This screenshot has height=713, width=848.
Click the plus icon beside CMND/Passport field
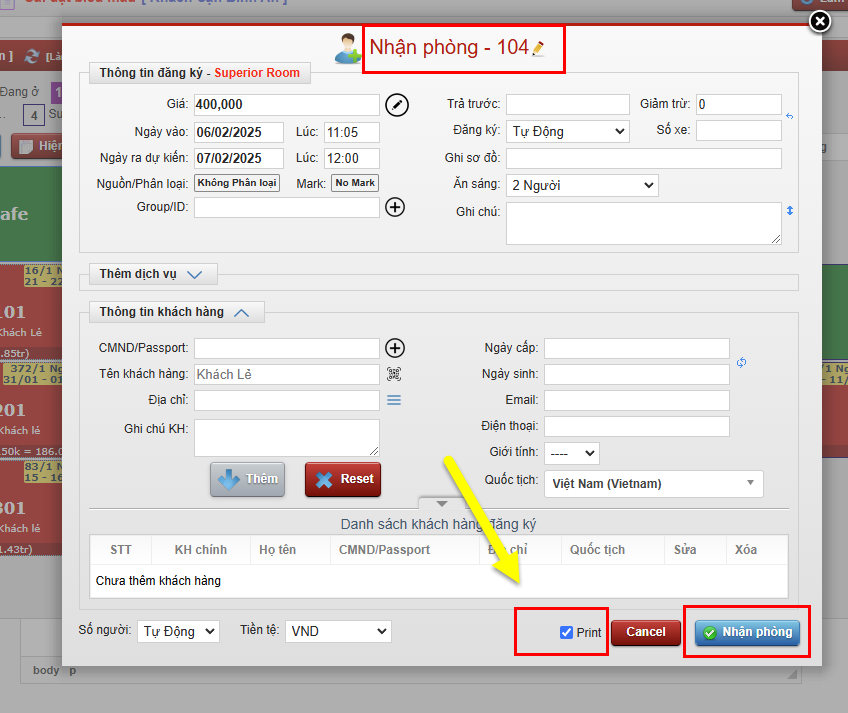click(395, 348)
